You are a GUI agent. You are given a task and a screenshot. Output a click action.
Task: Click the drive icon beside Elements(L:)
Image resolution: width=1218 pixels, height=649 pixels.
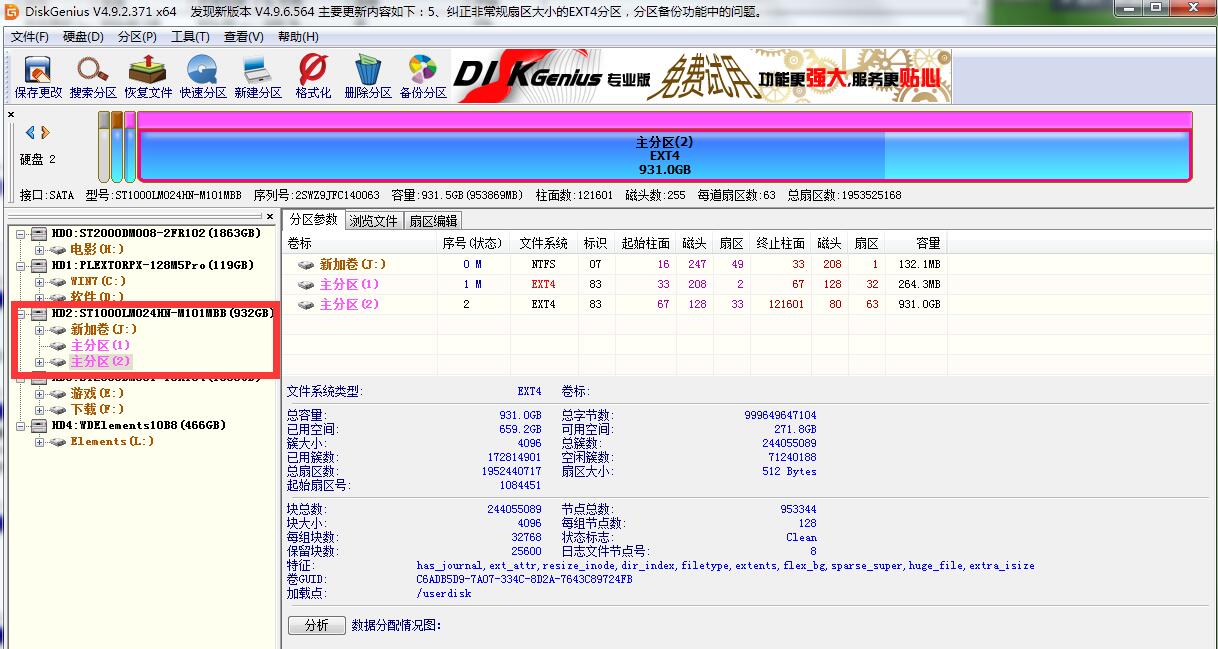click(x=58, y=441)
